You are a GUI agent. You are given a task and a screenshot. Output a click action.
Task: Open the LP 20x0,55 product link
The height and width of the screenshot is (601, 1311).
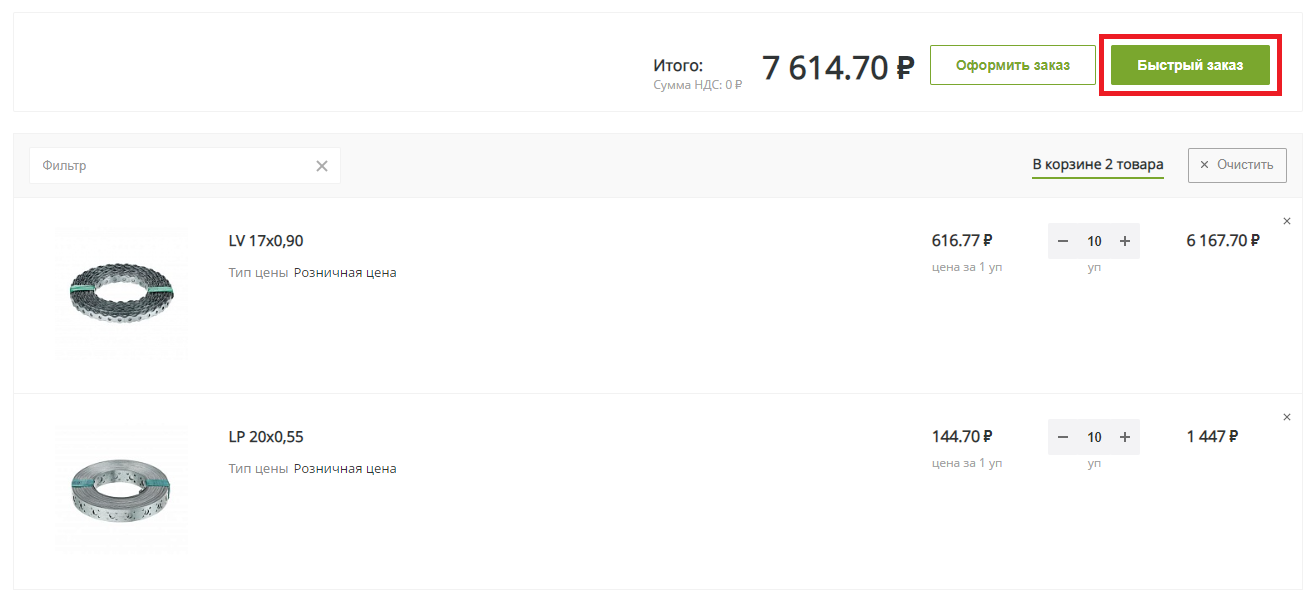266,437
